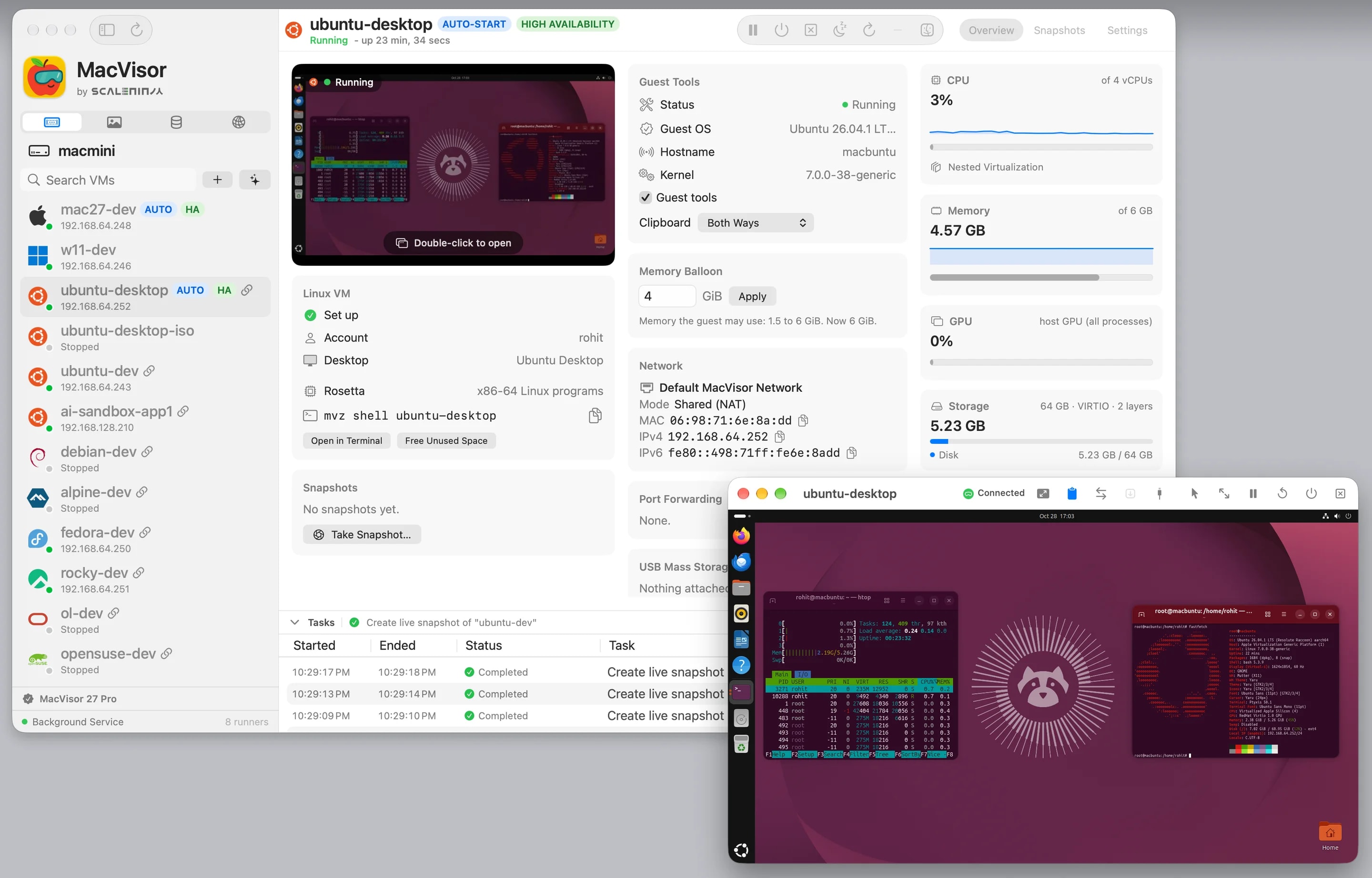Click the file transfer arrows icon in the viewer toolbar
This screenshot has width=1372, height=878.
coord(1101,494)
